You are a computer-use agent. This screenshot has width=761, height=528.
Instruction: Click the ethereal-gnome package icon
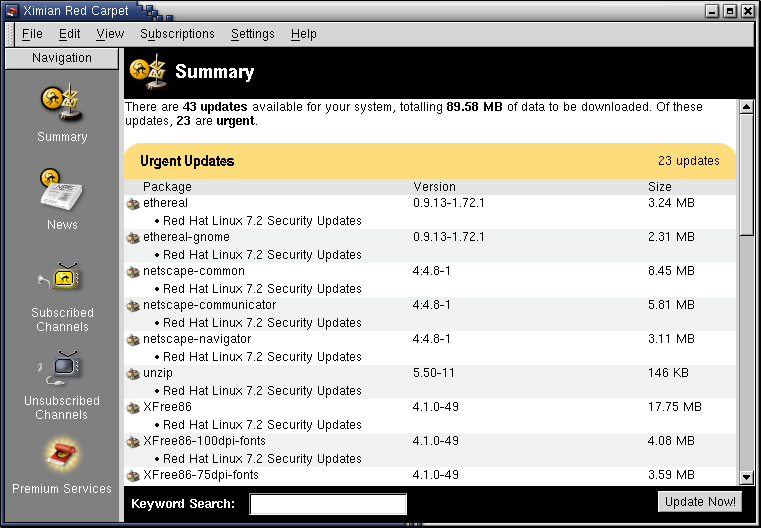coord(132,238)
